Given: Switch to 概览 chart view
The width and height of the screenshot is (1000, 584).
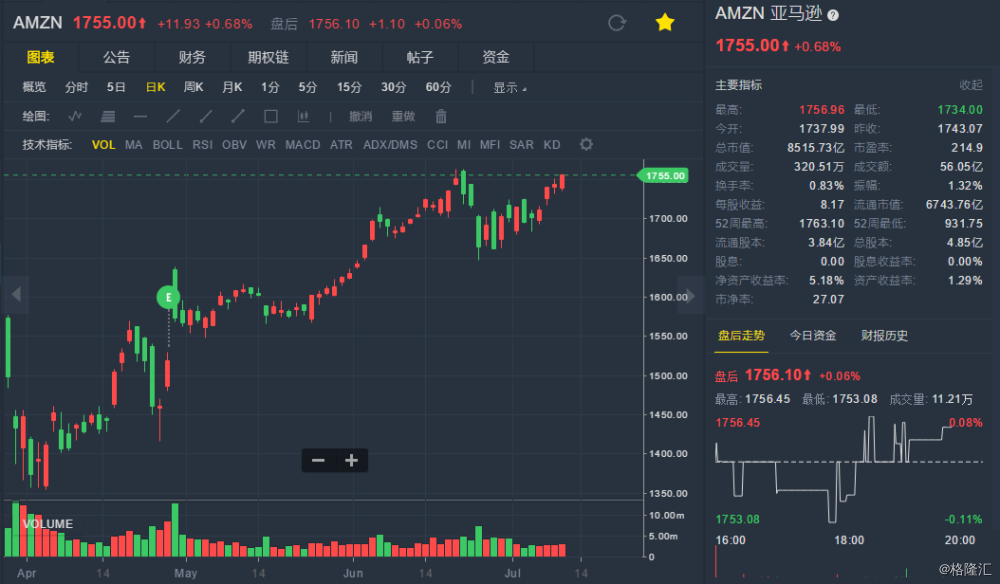Looking at the screenshot, I should 34,87.
